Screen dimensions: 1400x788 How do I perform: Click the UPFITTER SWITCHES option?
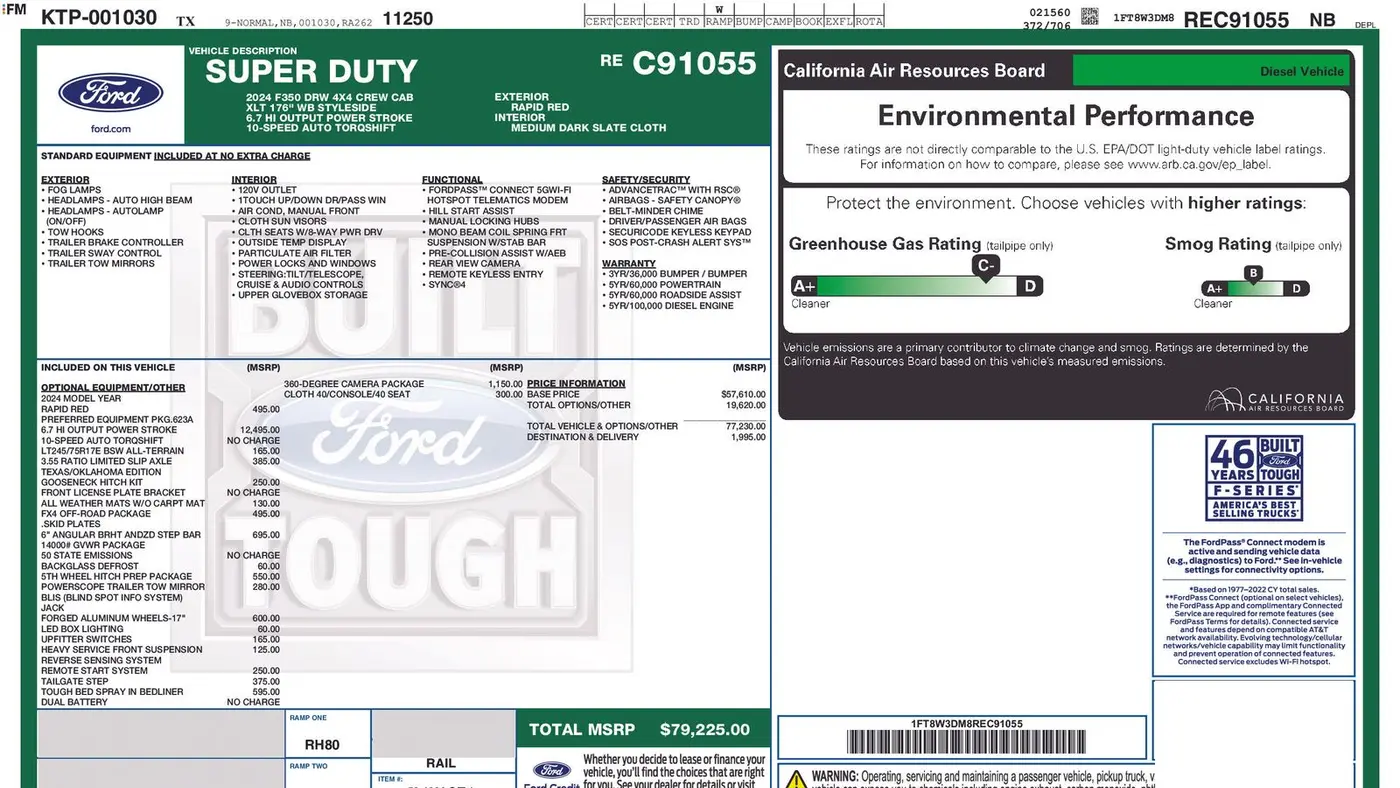pyautogui.click(x=86, y=639)
